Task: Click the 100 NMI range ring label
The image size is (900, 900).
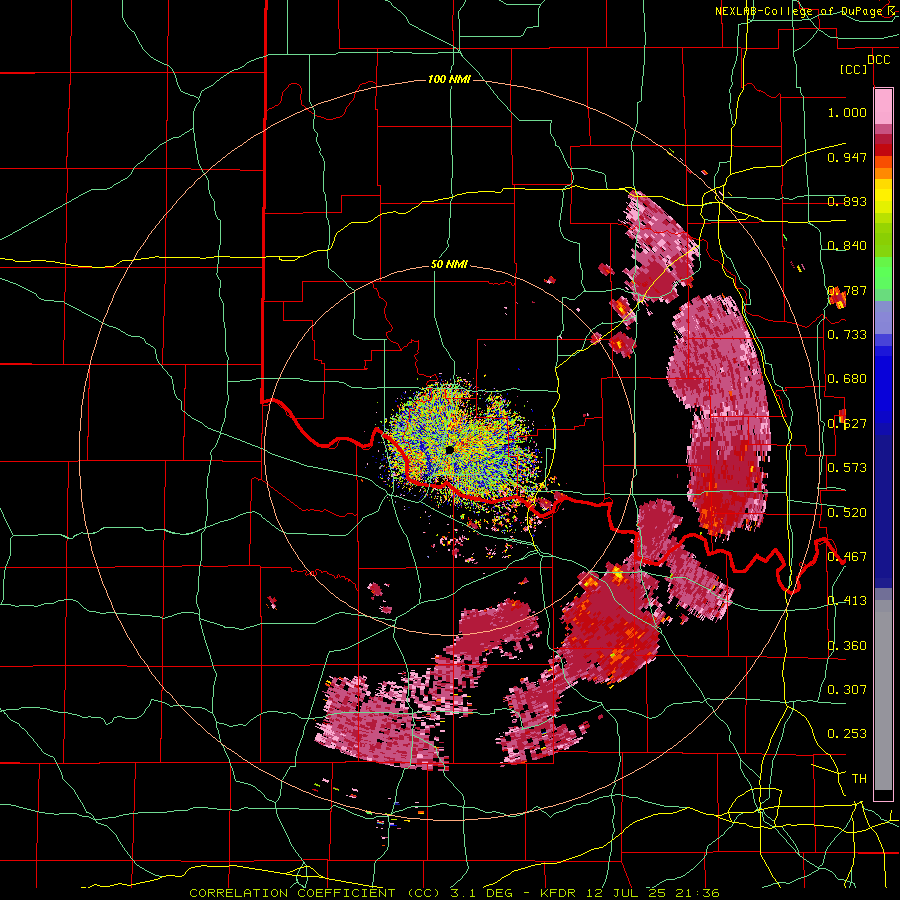Action: [x=449, y=79]
